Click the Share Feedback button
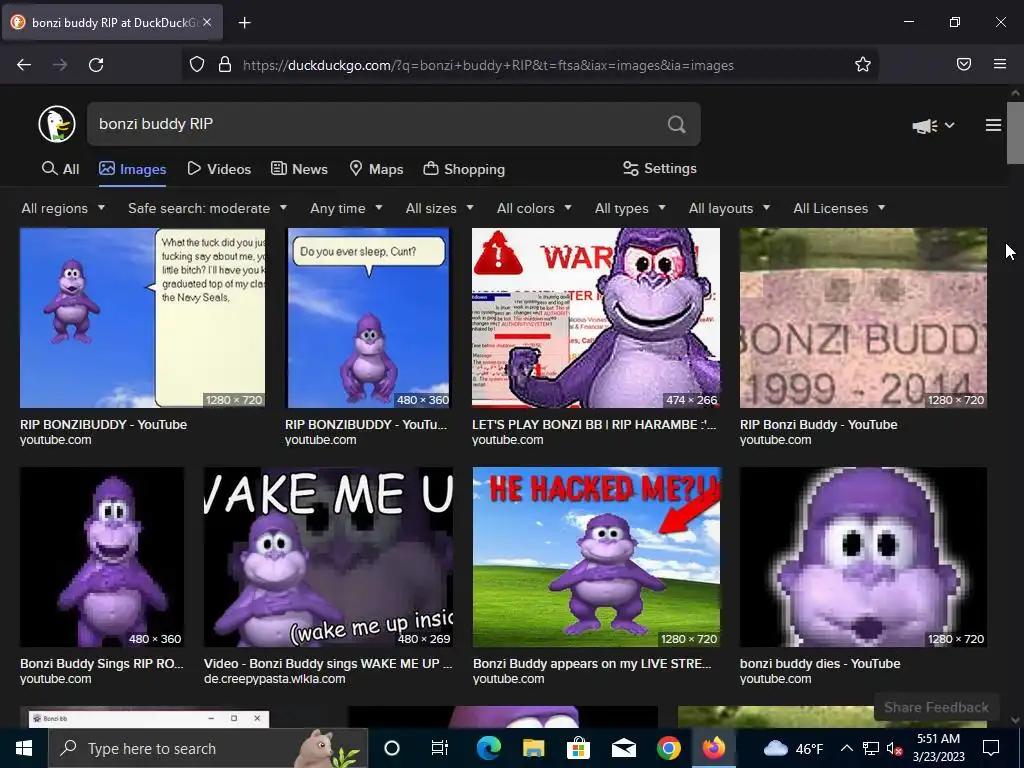The image size is (1024, 768). coord(936,707)
